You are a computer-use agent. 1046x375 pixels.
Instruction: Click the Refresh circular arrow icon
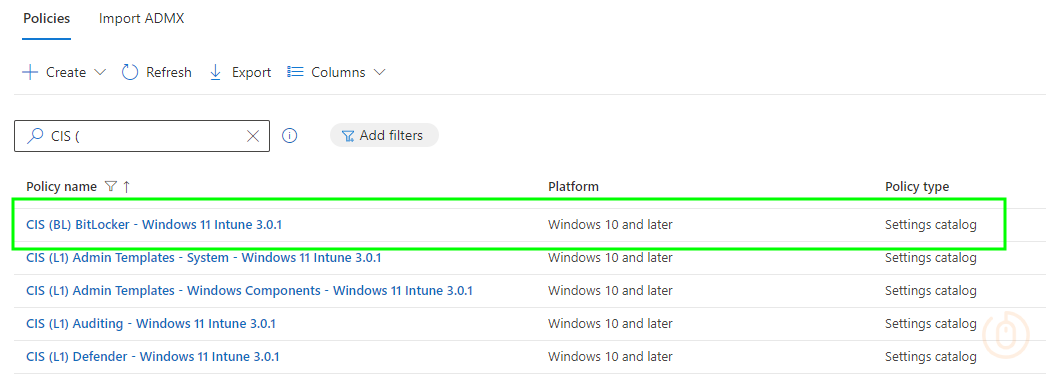pyautogui.click(x=130, y=72)
